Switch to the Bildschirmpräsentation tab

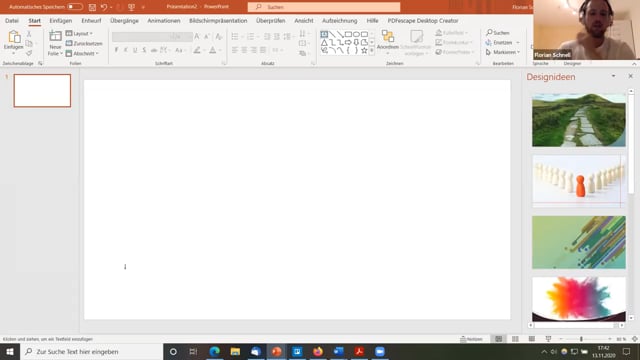coord(218,20)
